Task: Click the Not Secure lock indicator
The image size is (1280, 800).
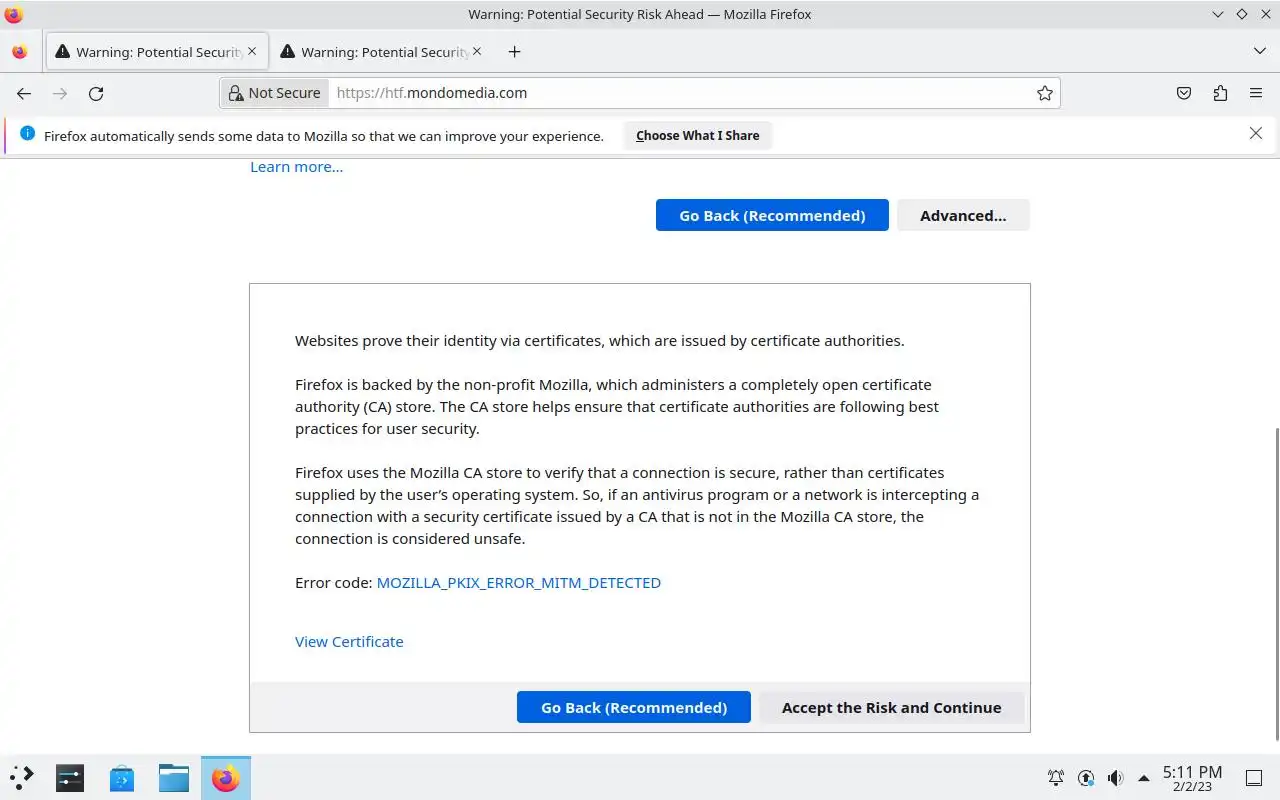Action: (275, 93)
